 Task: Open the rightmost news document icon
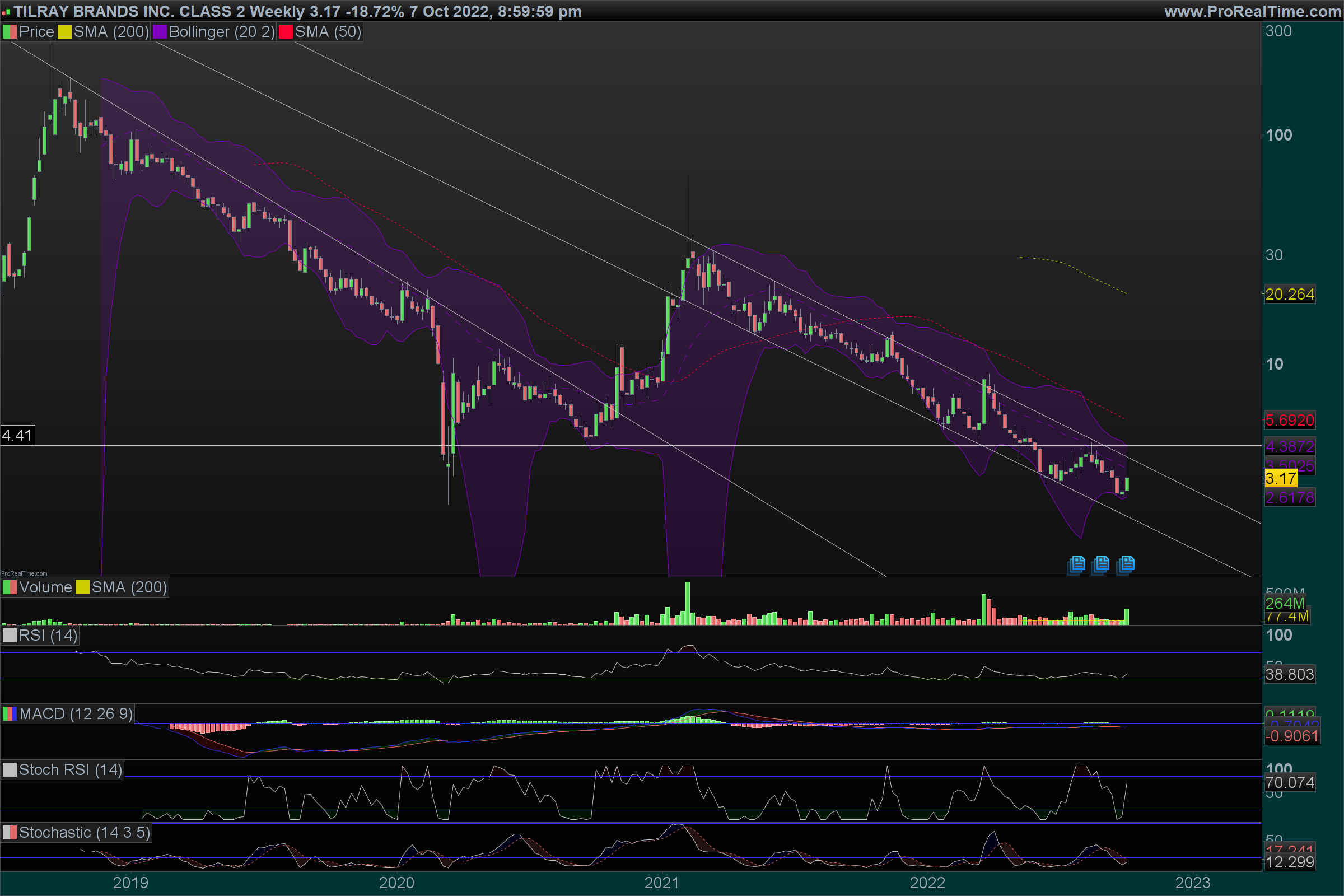coord(1126,564)
